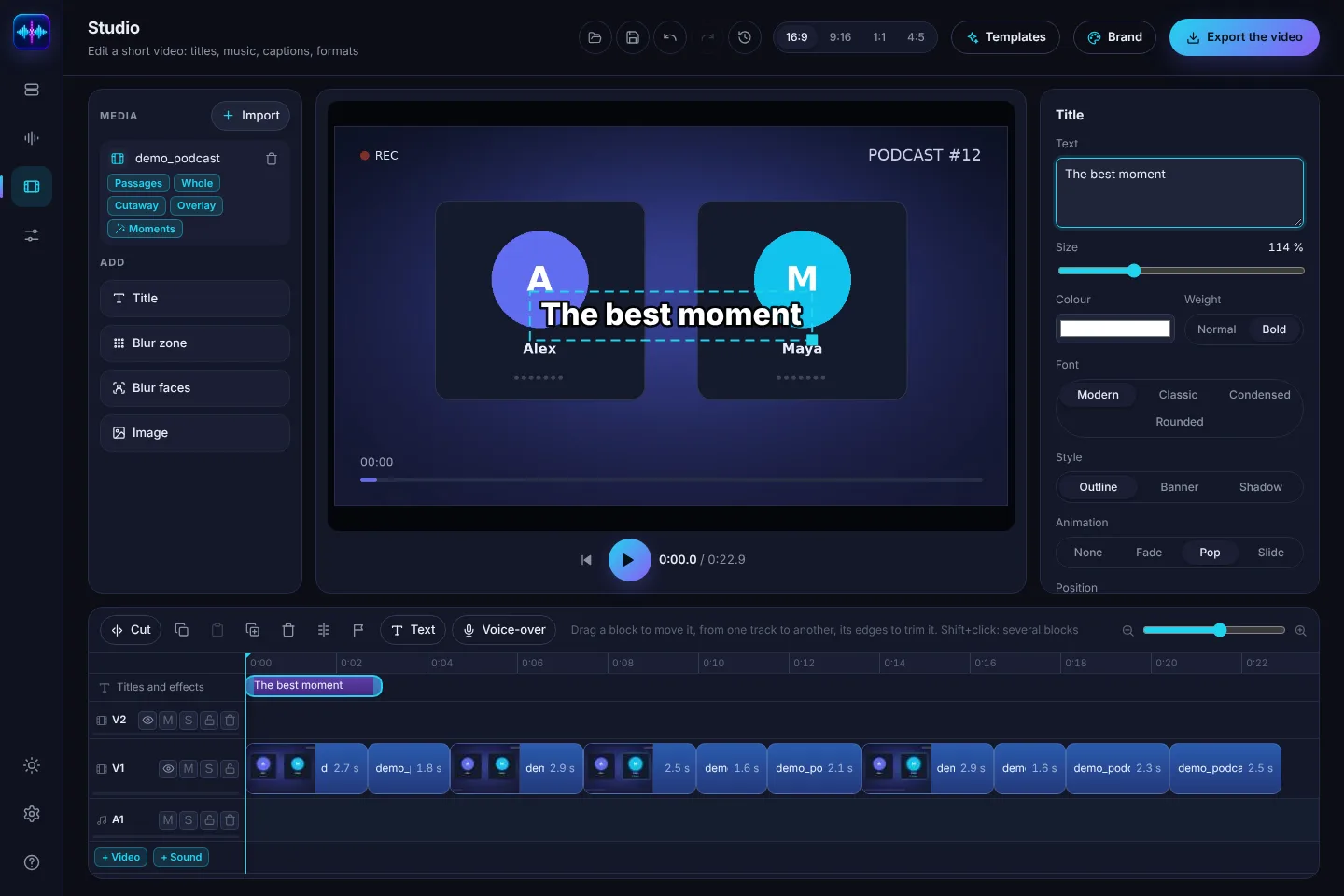Image resolution: width=1344 pixels, height=896 pixels.
Task: Open the audio waveform sidebar section
Action: coord(32,138)
